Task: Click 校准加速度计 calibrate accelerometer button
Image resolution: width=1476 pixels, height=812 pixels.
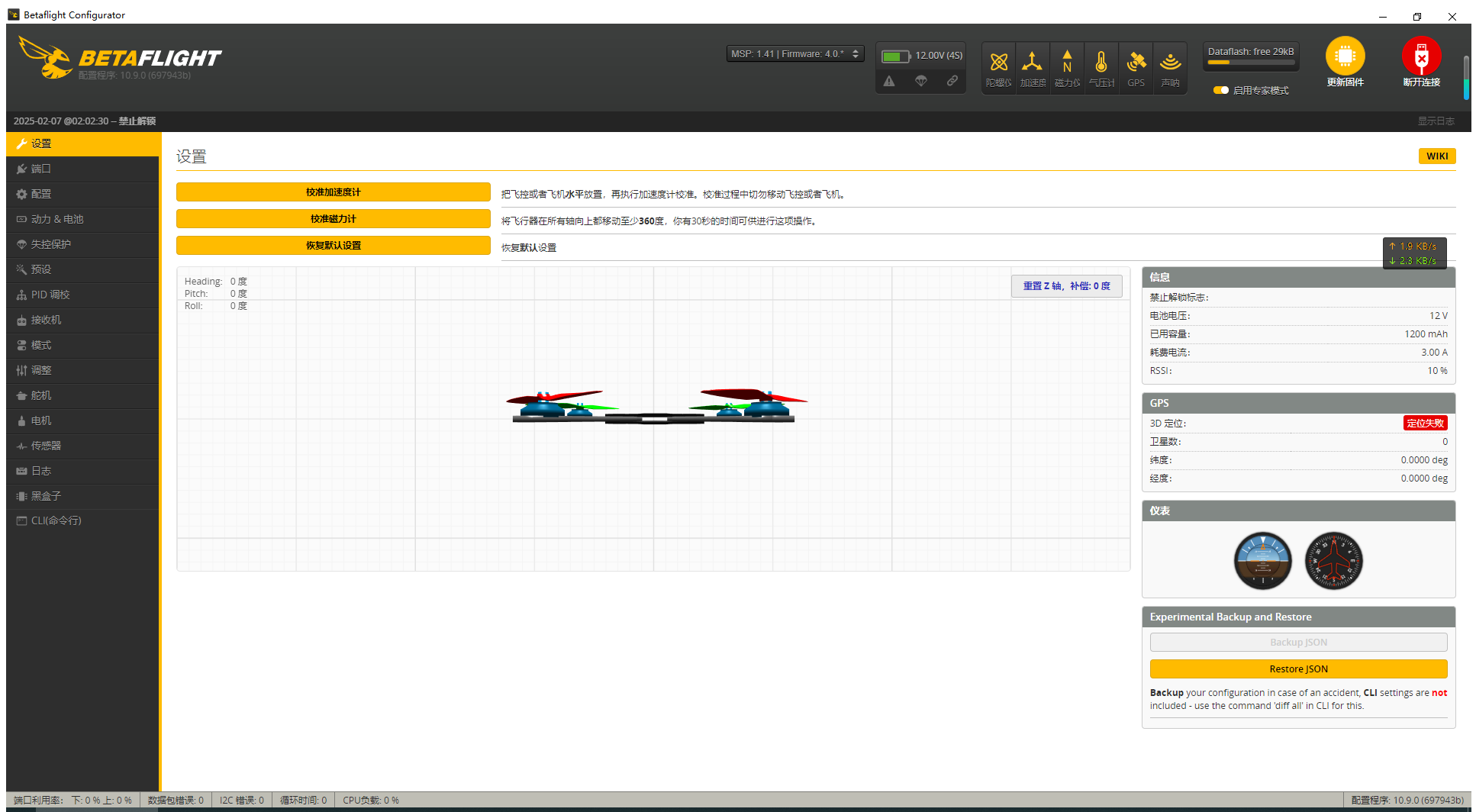Action: pyautogui.click(x=334, y=192)
